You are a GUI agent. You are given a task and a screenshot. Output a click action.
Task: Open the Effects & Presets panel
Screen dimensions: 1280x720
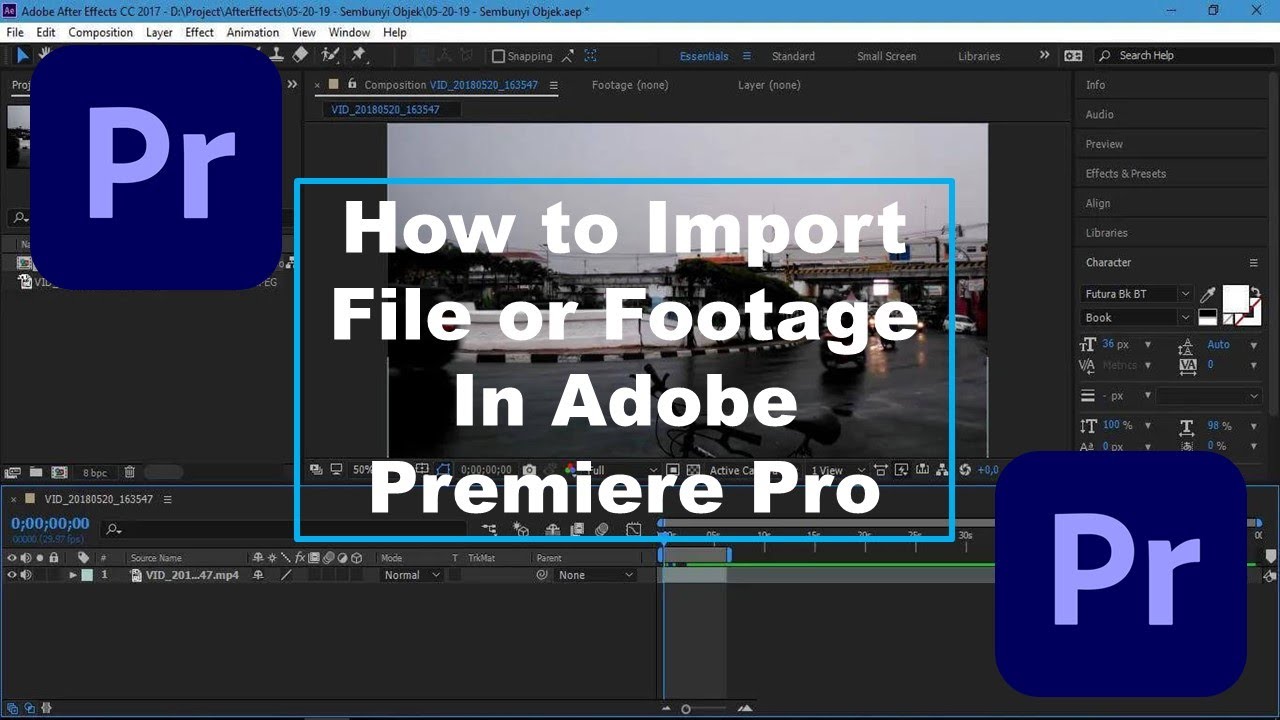[1126, 174]
